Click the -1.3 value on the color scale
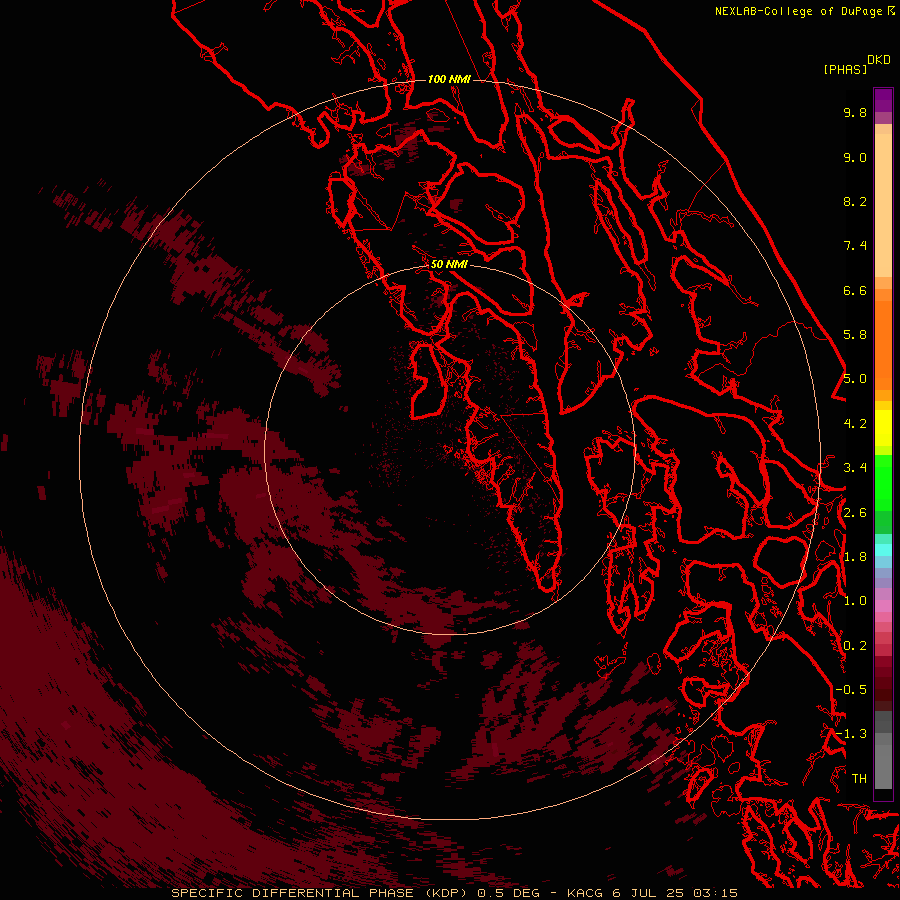 pos(852,734)
